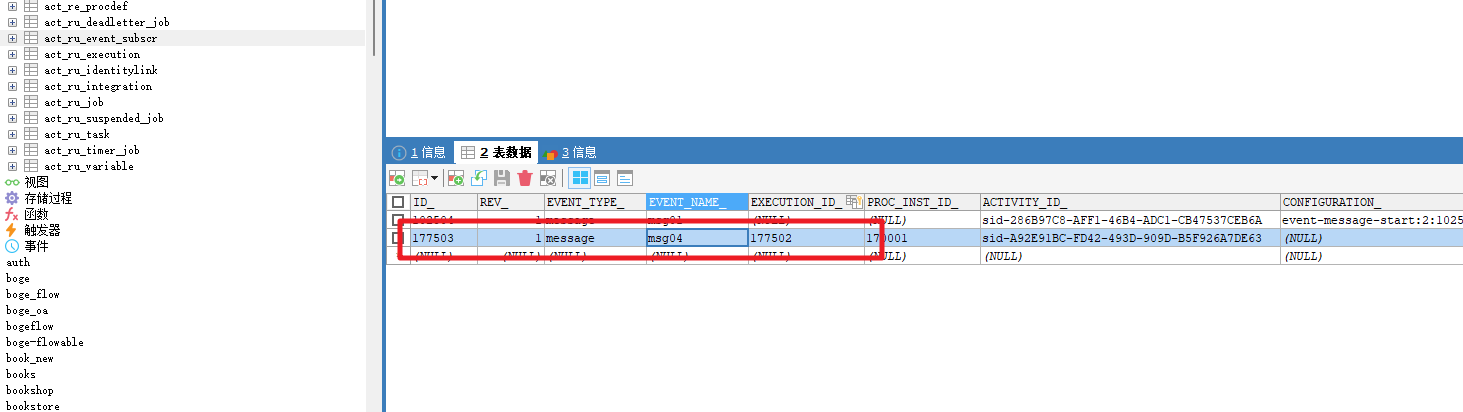Switch to form view mode icon
Viewport: 1463px width, 412px height.
tap(602, 178)
